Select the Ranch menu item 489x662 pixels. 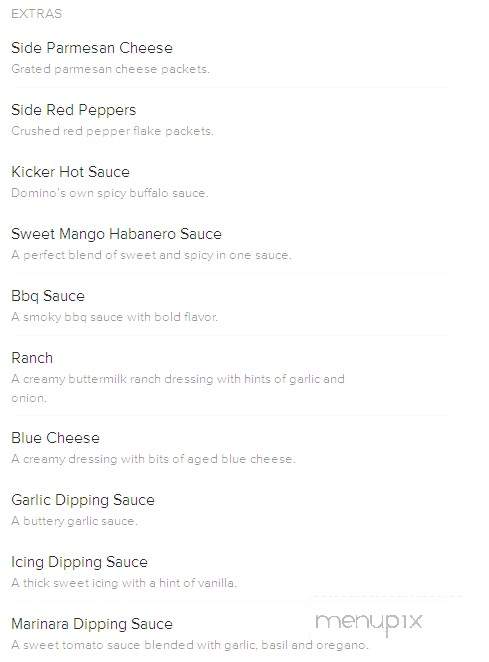point(32,358)
